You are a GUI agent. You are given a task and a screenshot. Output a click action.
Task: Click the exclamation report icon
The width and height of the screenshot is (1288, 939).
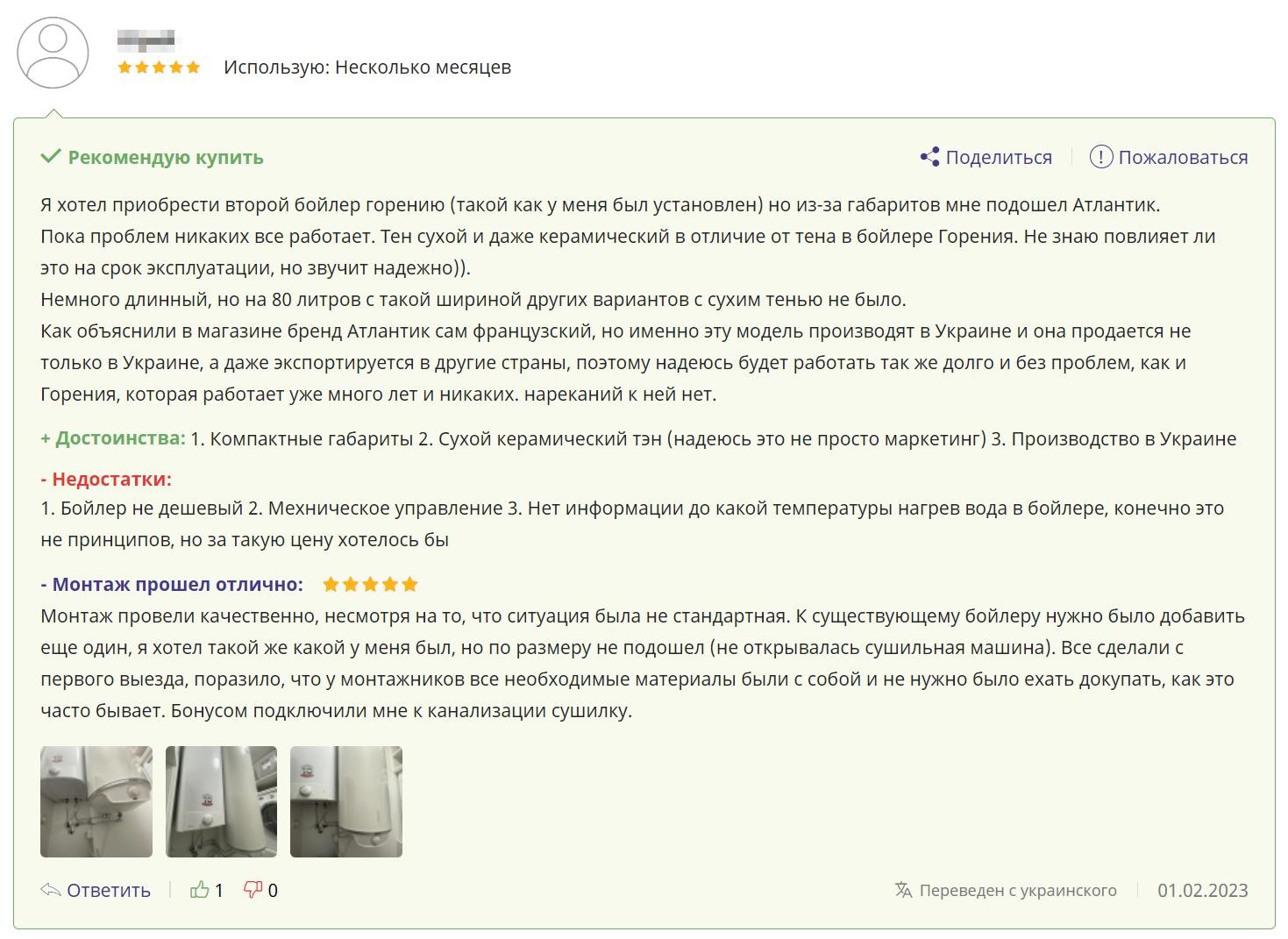pos(1100,157)
